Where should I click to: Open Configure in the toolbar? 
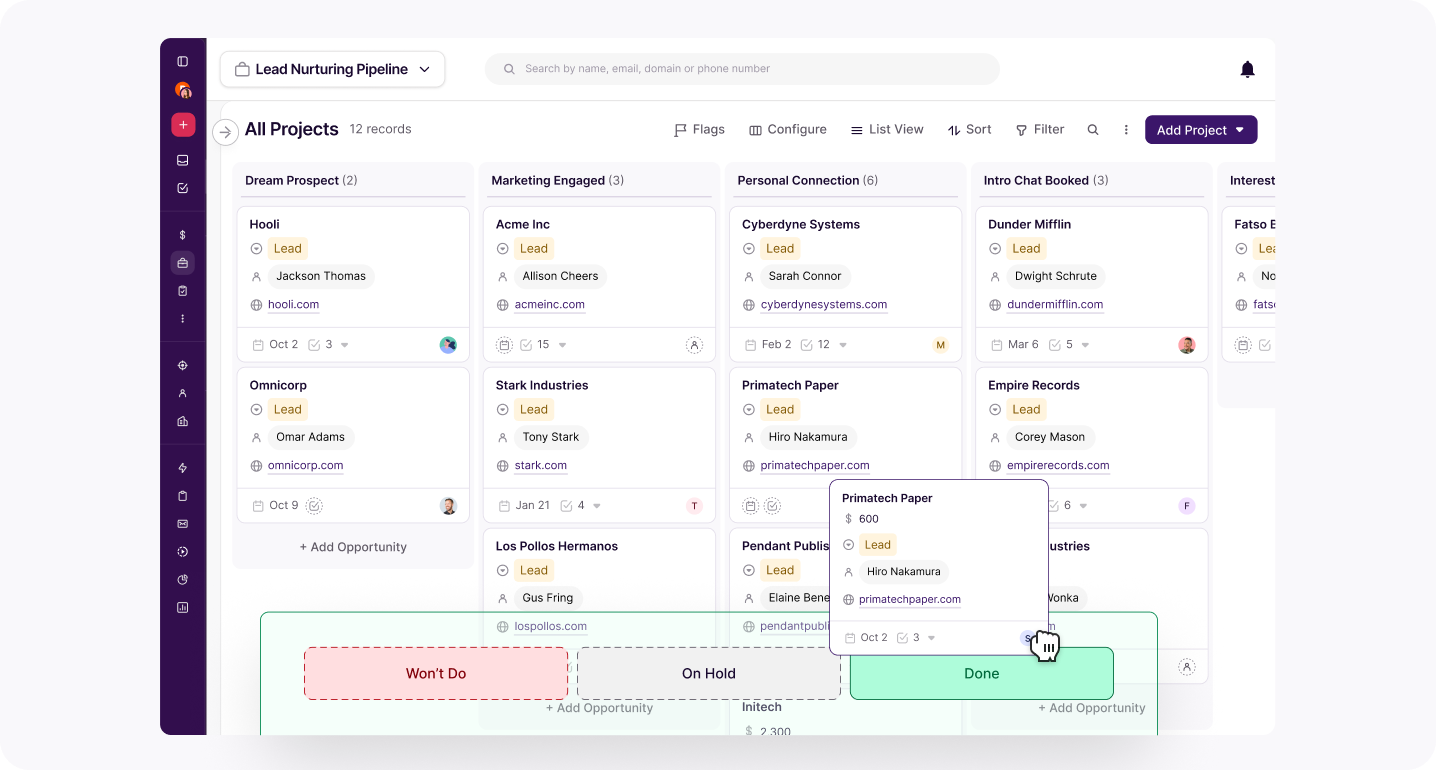(x=788, y=130)
